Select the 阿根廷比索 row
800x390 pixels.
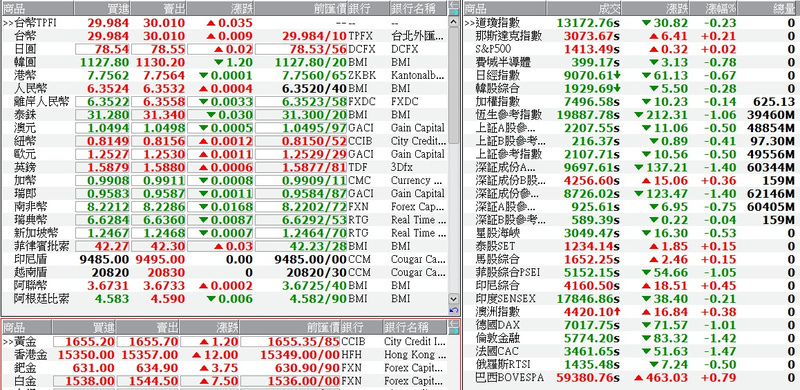(x=224, y=299)
